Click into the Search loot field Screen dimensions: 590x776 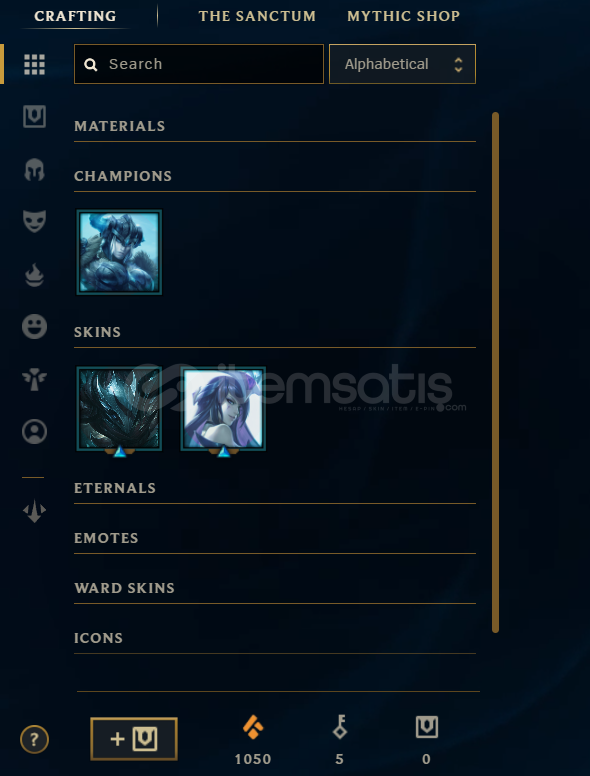click(x=198, y=64)
